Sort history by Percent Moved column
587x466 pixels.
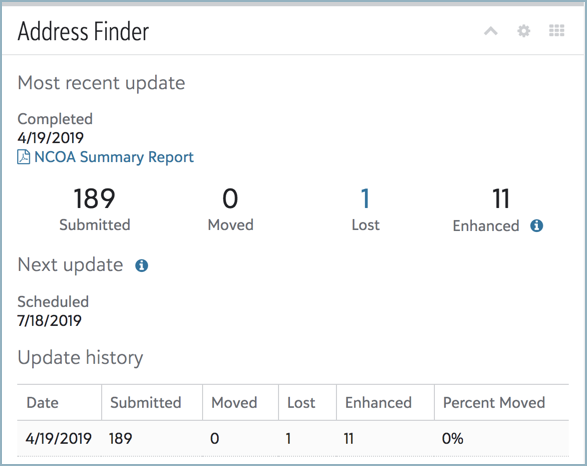coord(494,403)
